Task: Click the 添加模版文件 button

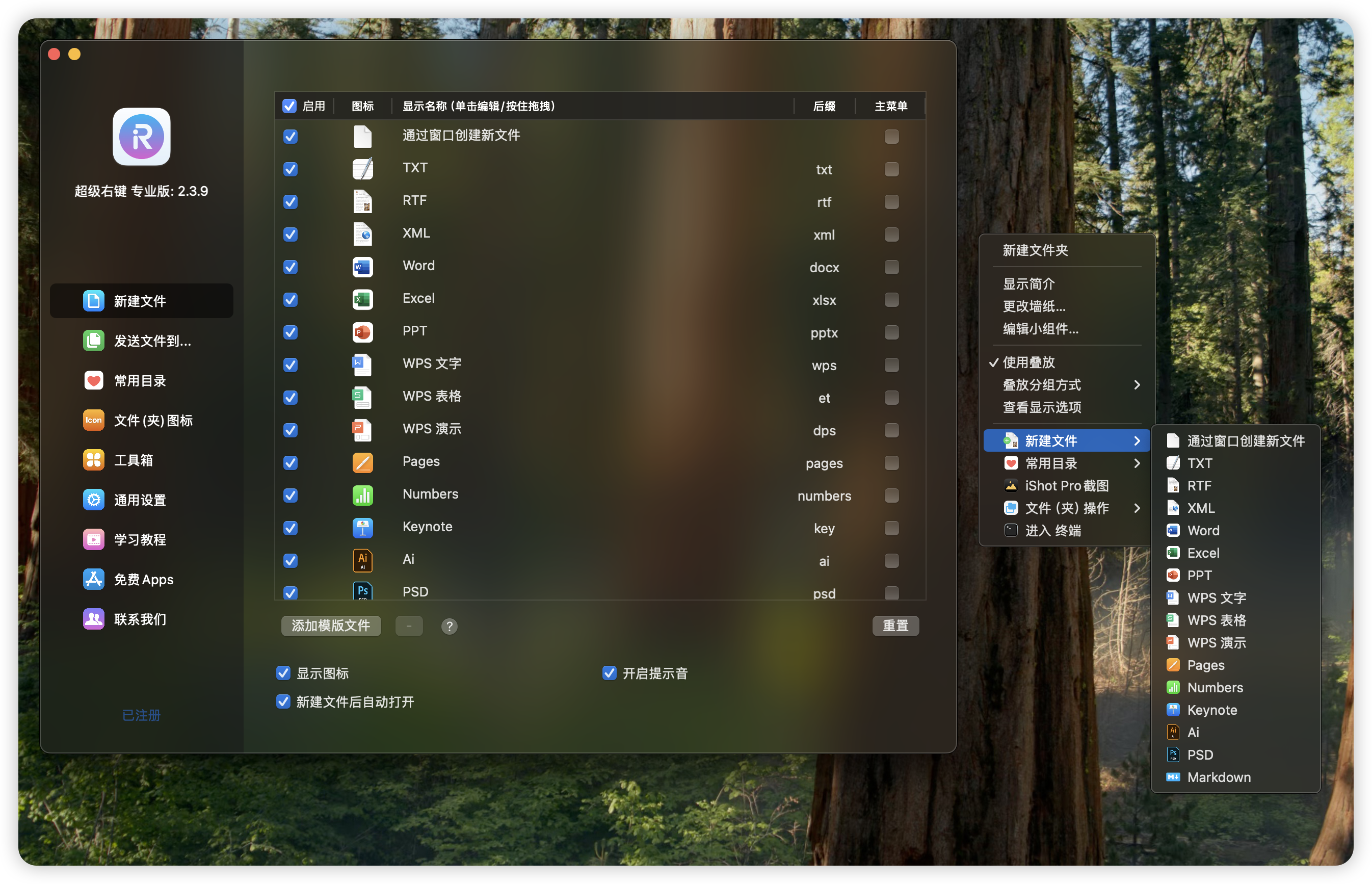Action: 331,626
